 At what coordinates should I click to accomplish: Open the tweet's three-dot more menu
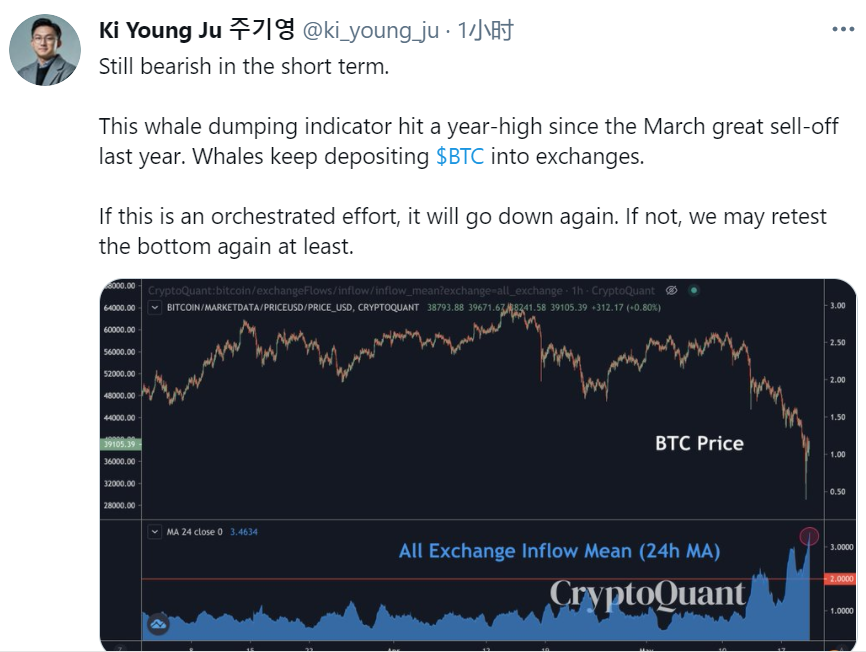click(x=843, y=29)
